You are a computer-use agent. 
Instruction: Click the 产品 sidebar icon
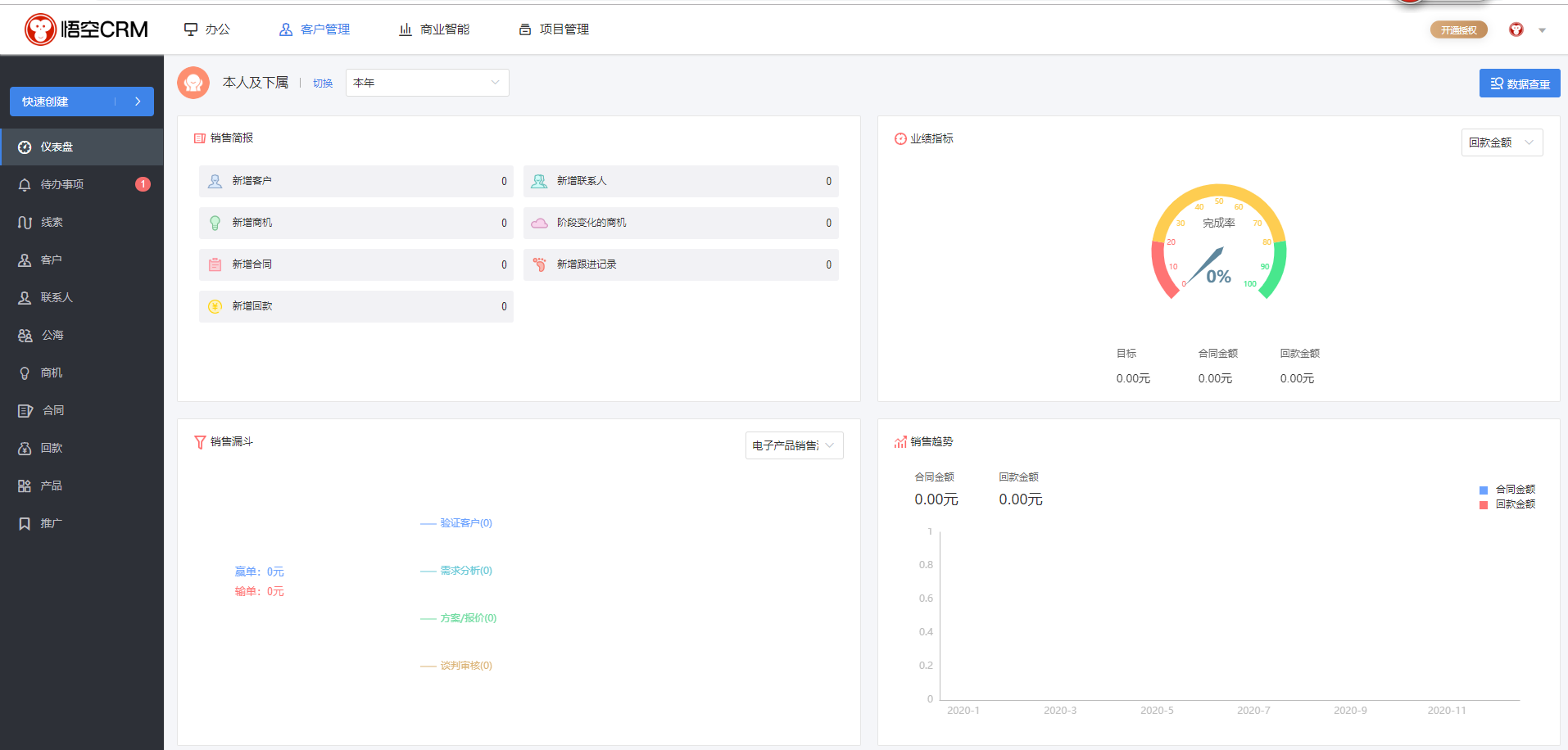25,486
